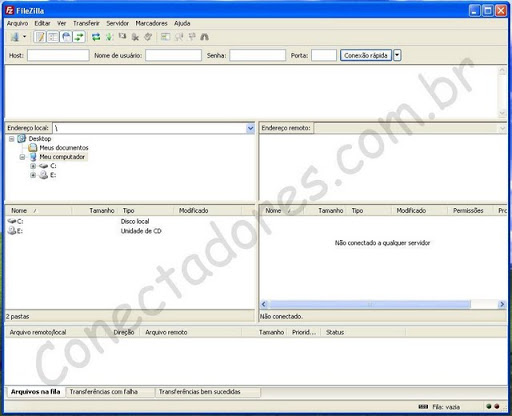Open the filename filters icon
The height and width of the screenshot is (416, 512).
pyautogui.click(x=165, y=37)
